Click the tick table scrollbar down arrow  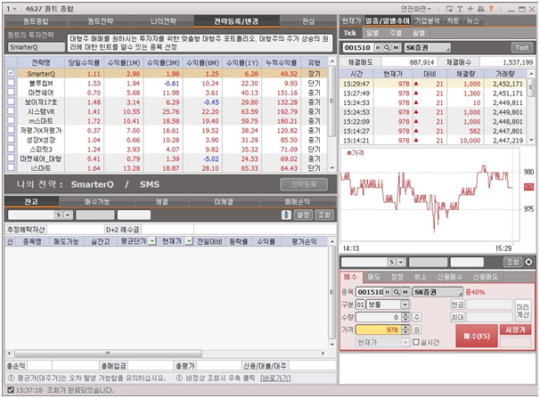[531, 140]
